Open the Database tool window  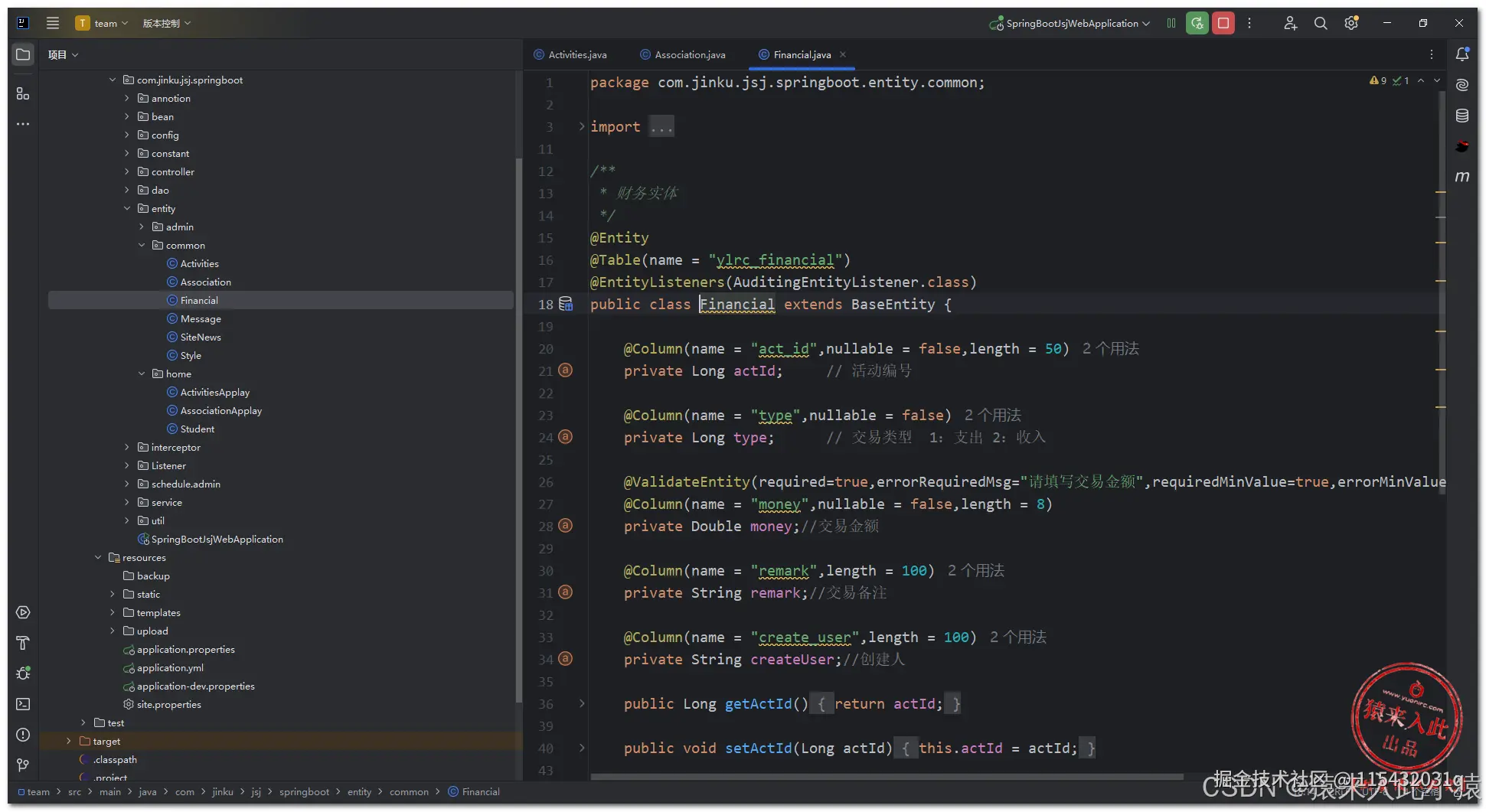click(x=1462, y=116)
